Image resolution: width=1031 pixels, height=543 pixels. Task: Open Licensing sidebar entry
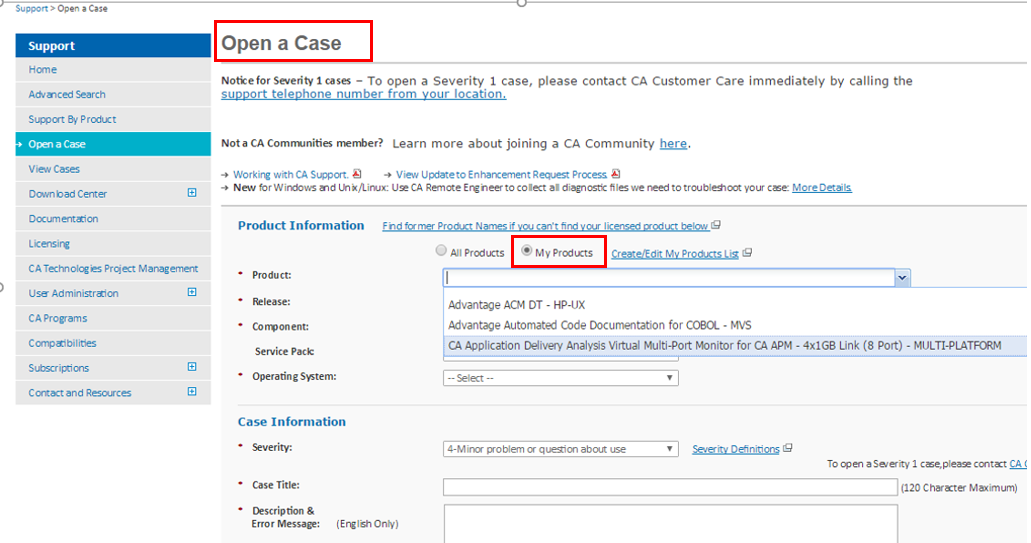(x=113, y=244)
